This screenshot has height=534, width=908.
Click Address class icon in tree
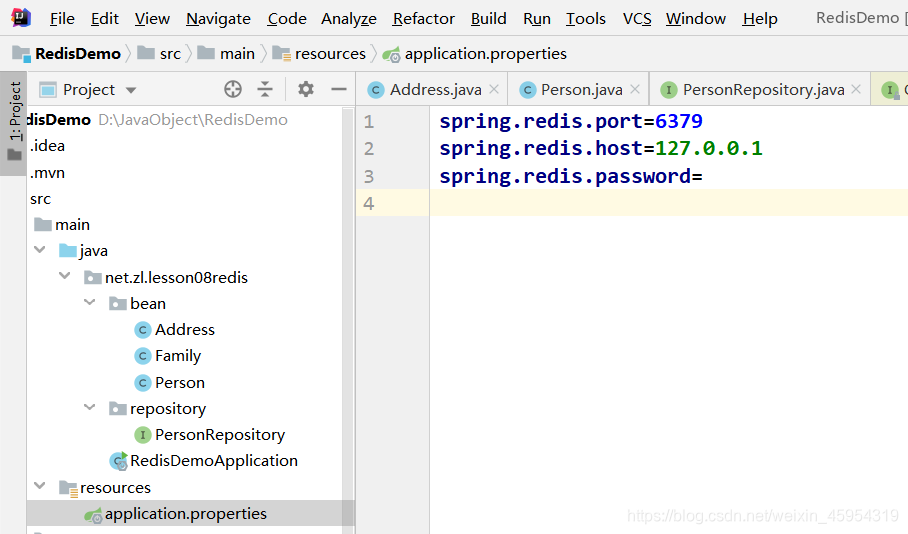[142, 330]
